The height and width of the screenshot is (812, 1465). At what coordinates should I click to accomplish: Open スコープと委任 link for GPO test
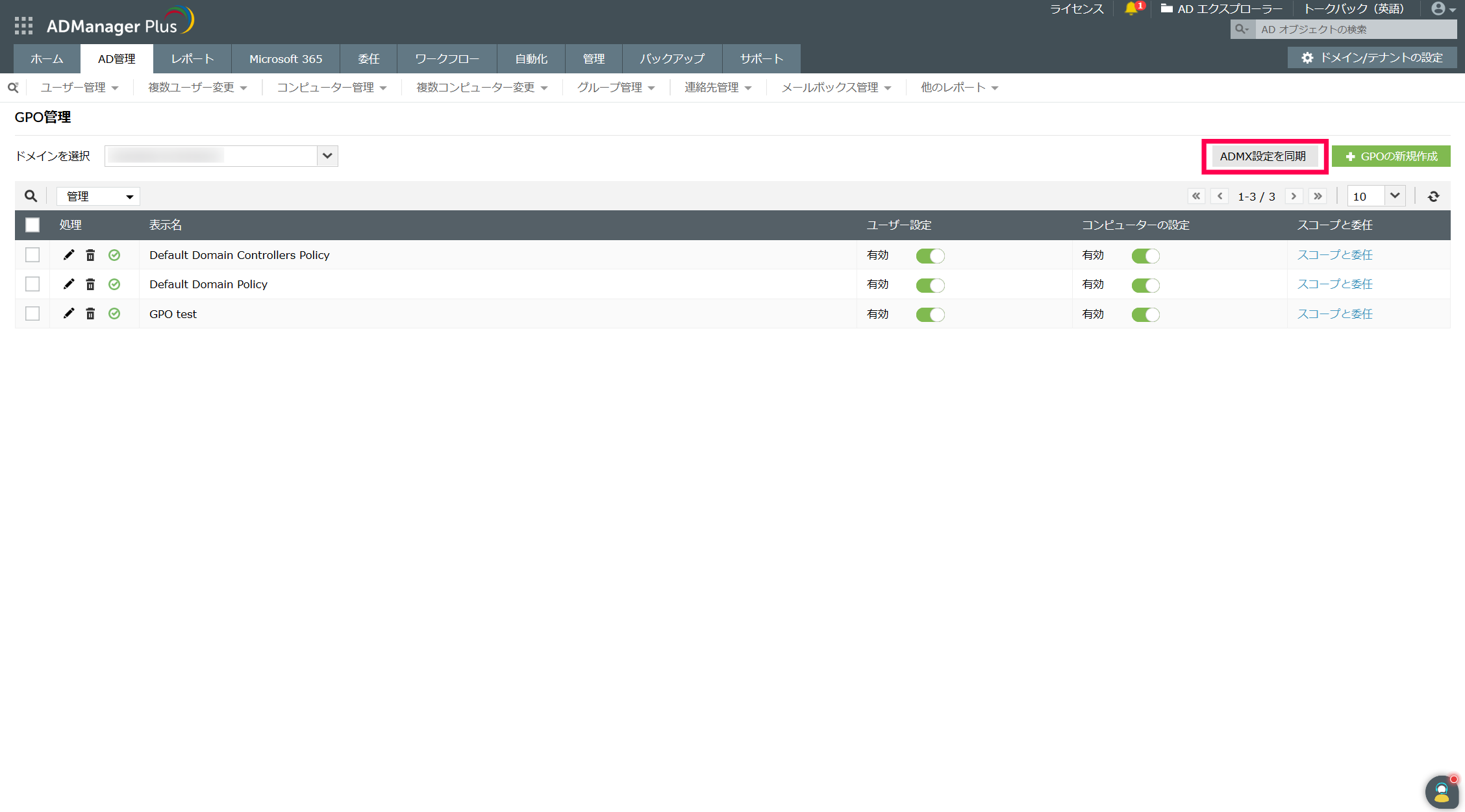(x=1334, y=314)
